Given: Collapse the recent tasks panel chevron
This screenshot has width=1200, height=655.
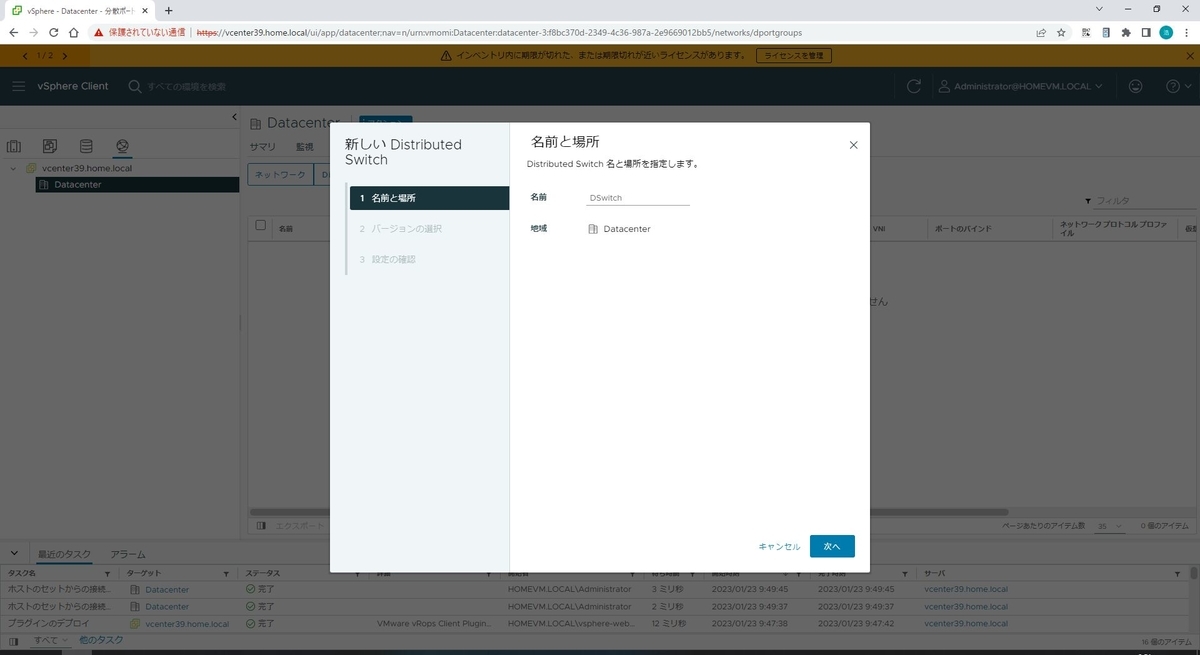Looking at the screenshot, I should (x=15, y=554).
